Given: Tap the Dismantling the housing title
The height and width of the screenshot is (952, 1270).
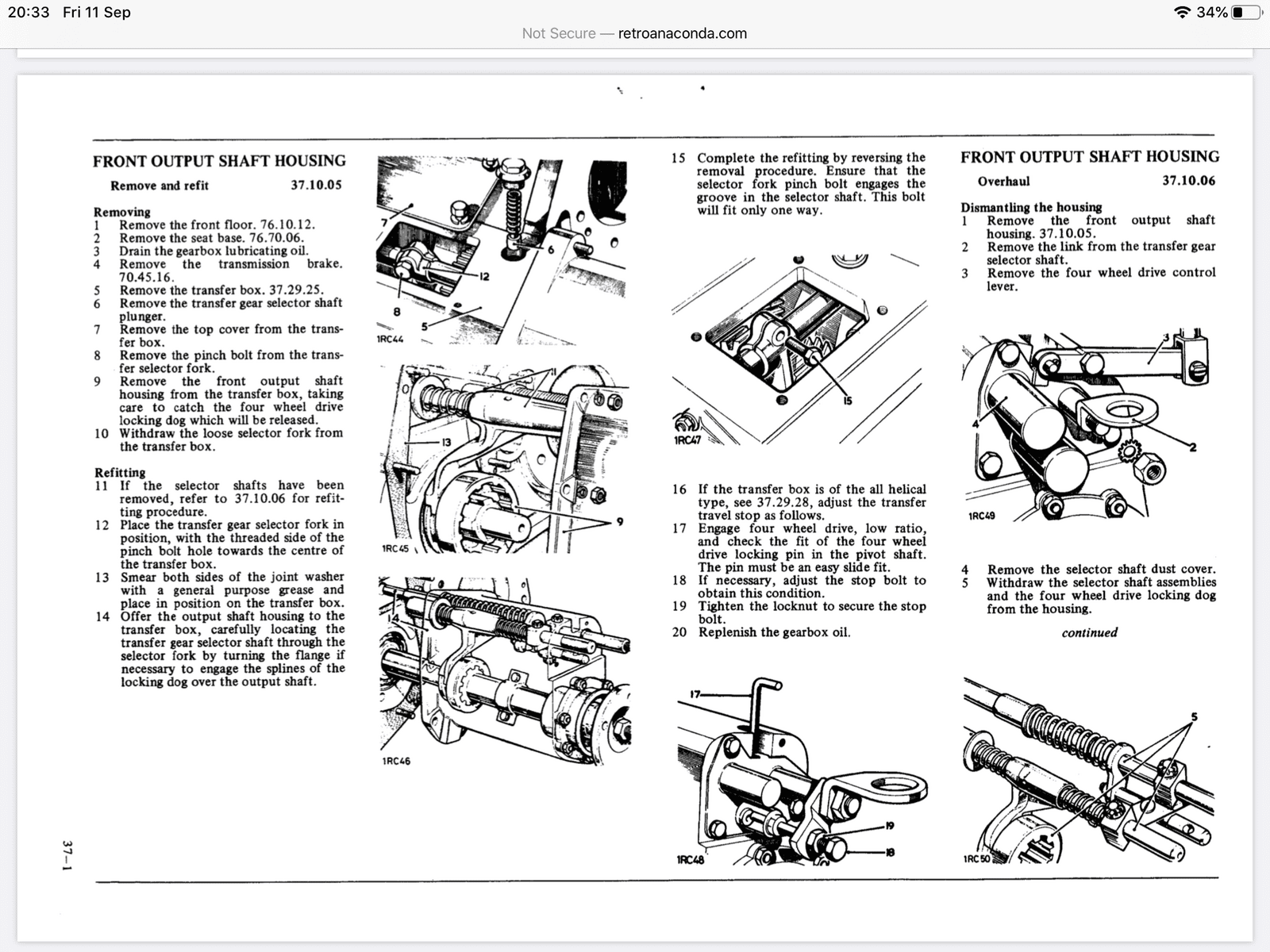Looking at the screenshot, I should click(x=1031, y=207).
